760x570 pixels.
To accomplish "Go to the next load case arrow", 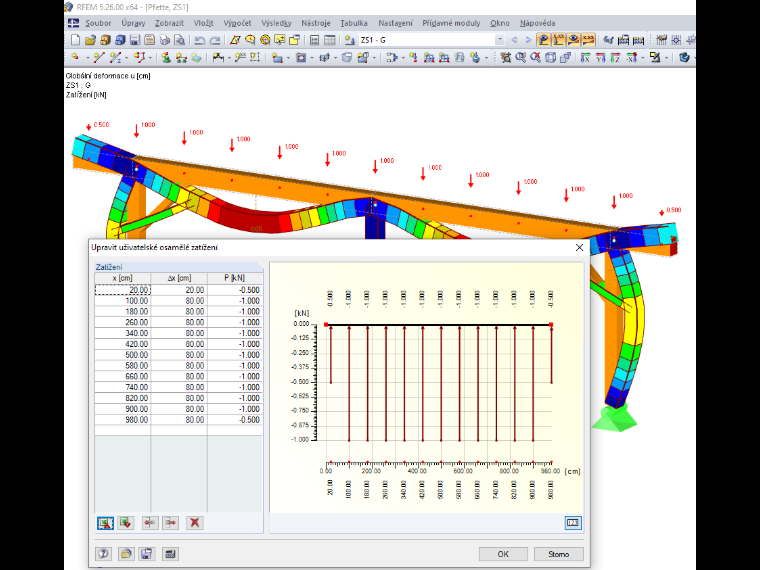I will (x=528, y=40).
